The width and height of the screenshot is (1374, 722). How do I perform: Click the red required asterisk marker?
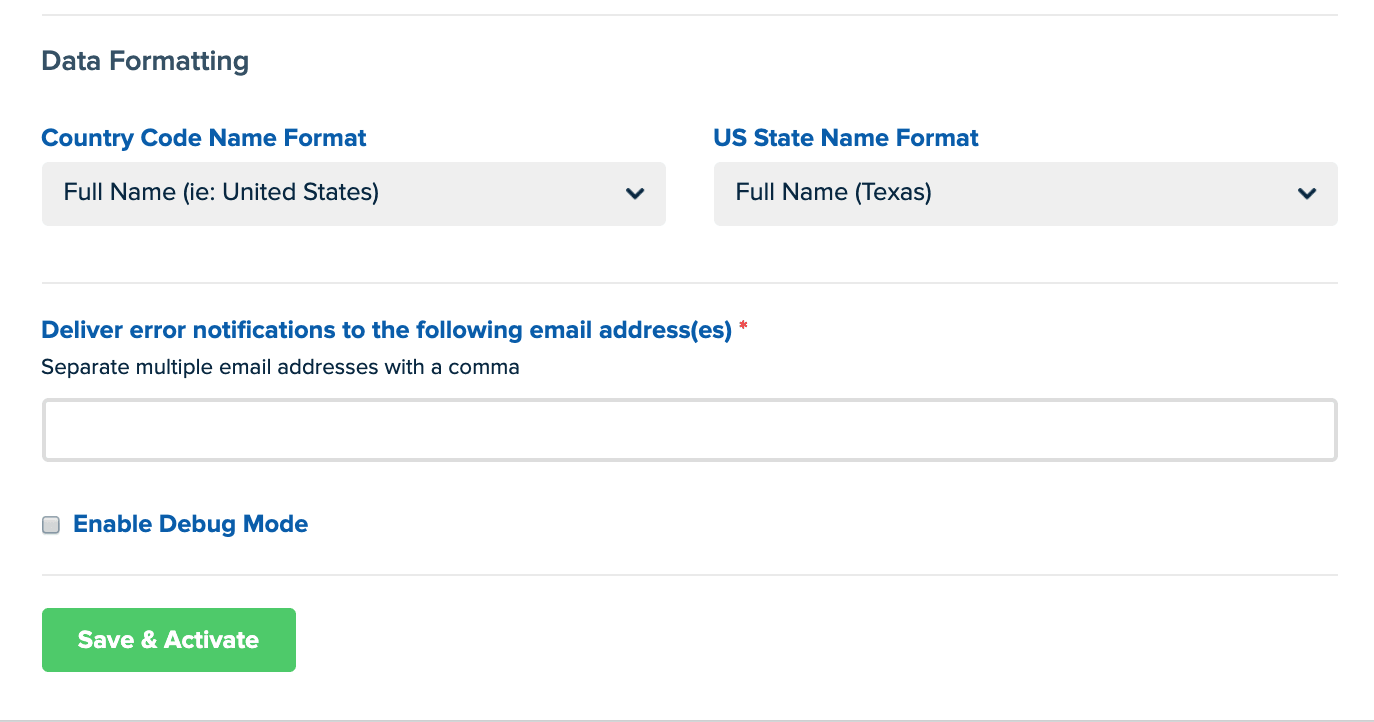(x=743, y=327)
